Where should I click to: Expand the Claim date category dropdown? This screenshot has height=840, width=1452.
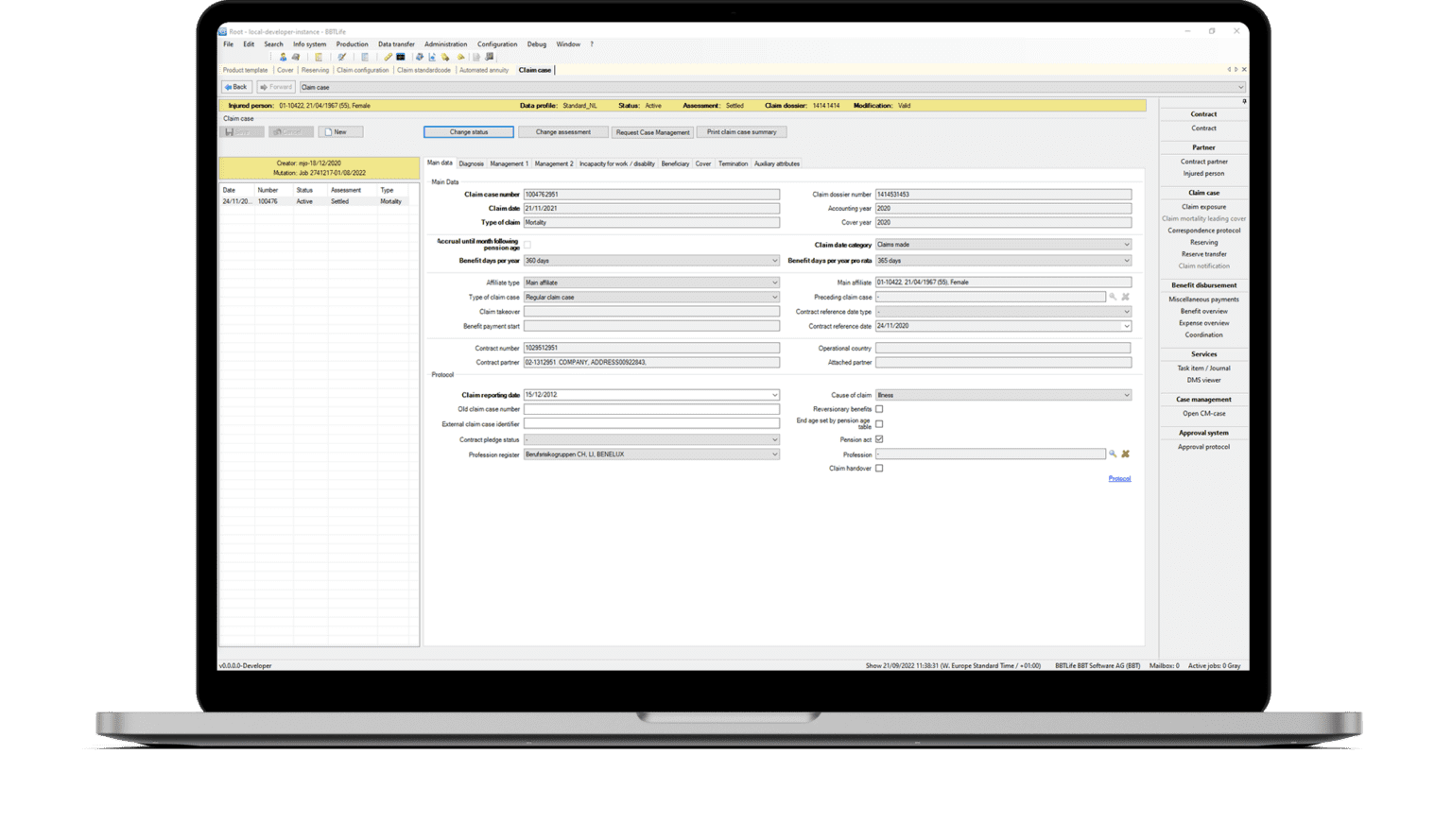1125,244
